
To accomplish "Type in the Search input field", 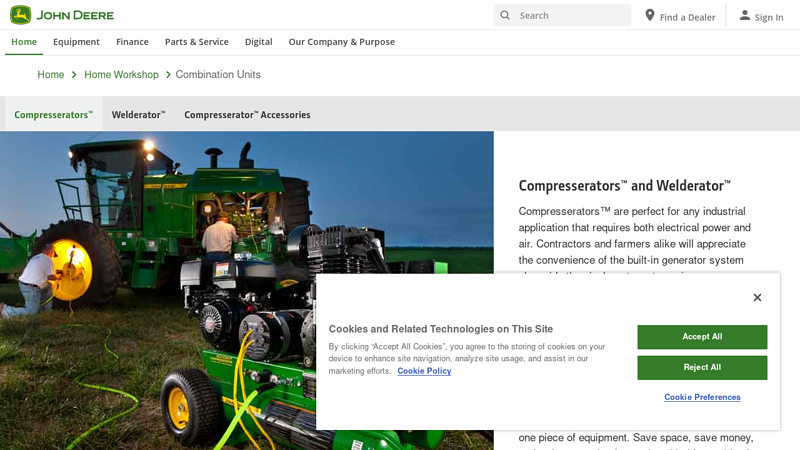I will [x=572, y=15].
